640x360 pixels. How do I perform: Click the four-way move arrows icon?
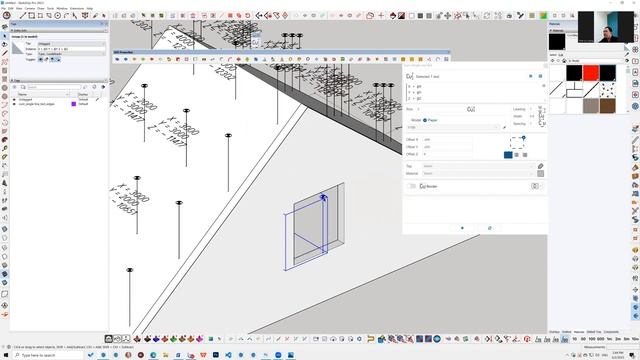pos(448,16)
